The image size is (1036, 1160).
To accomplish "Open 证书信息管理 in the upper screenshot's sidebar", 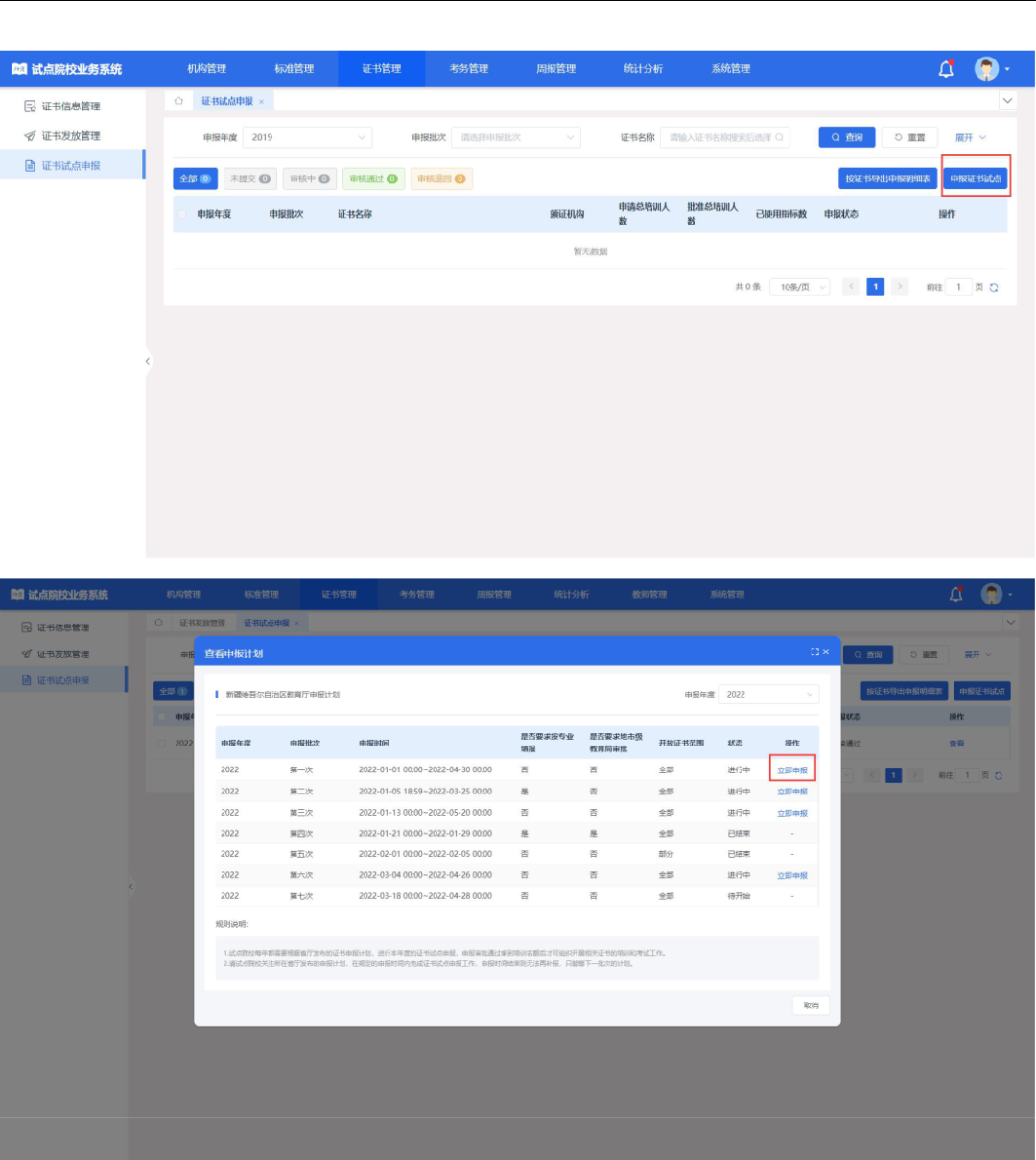I will [72, 107].
